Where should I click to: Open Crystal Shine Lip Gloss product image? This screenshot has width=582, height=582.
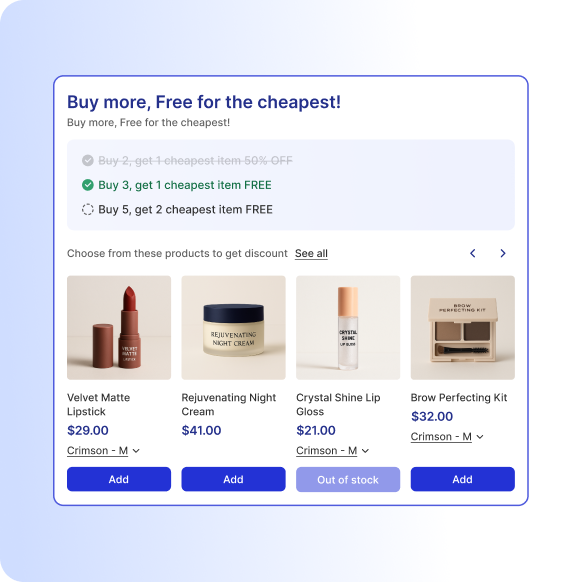[348, 327]
